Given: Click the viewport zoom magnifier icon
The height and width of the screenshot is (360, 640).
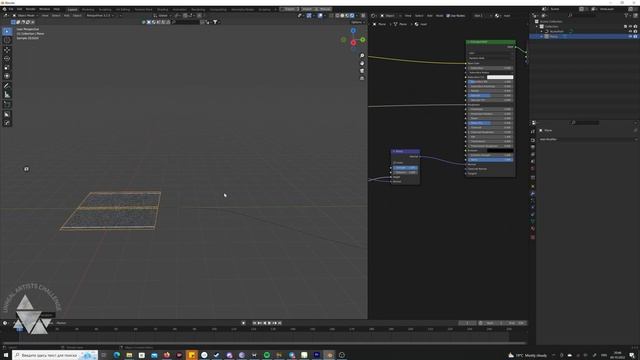Looking at the screenshot, I should (x=362, y=56).
